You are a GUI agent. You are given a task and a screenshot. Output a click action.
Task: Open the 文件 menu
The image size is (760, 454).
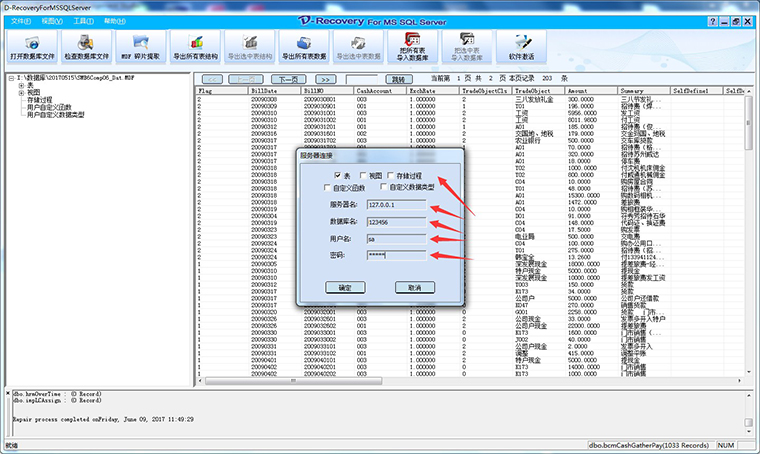[x=21, y=21]
